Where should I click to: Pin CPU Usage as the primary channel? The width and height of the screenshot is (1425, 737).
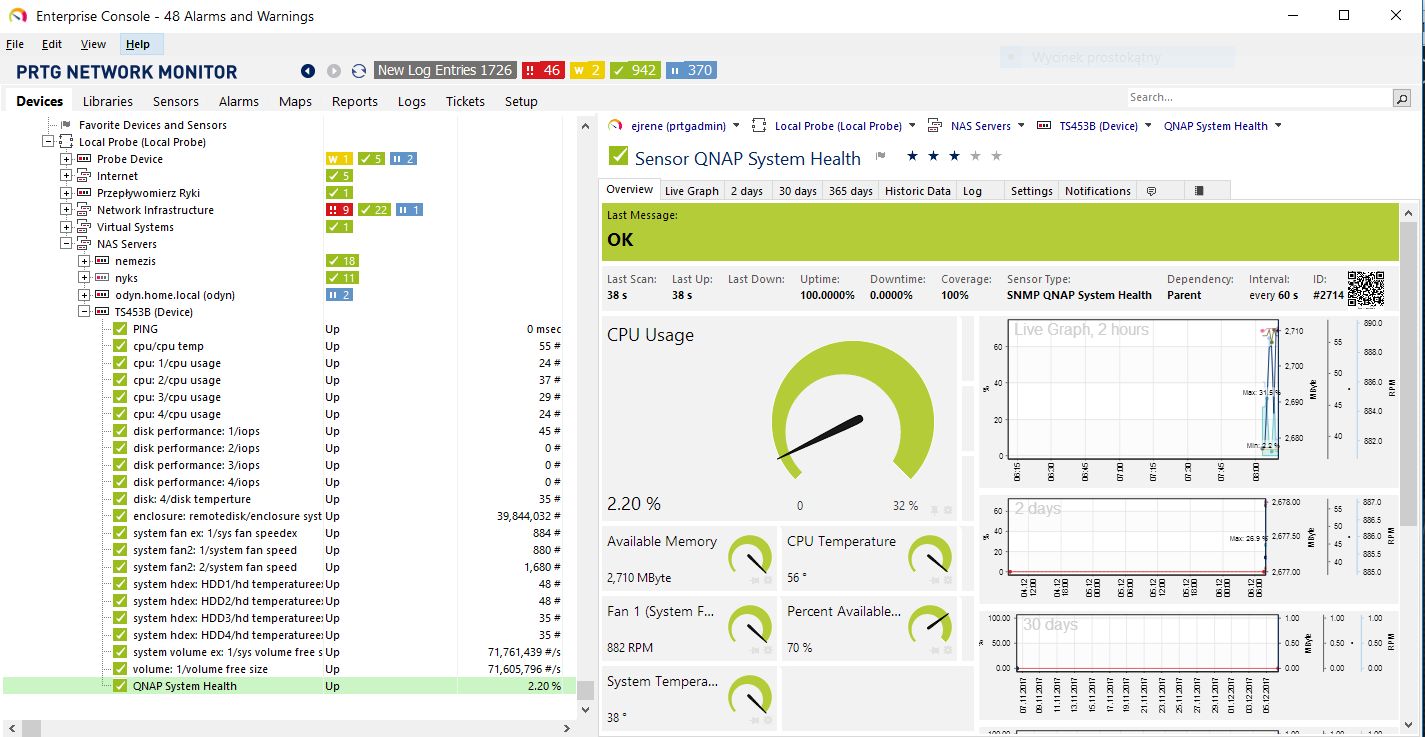[934, 510]
